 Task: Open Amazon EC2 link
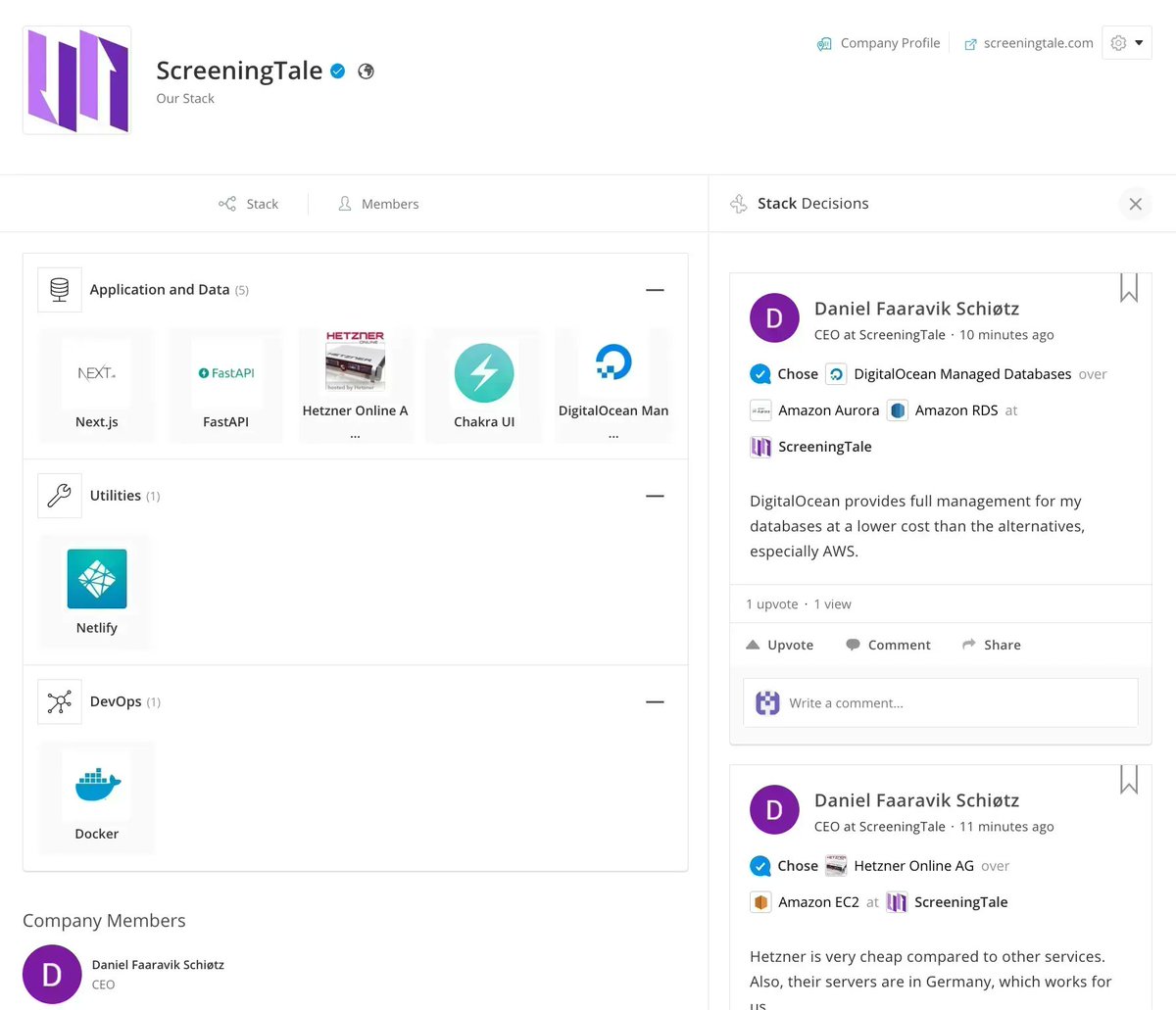[x=818, y=902]
